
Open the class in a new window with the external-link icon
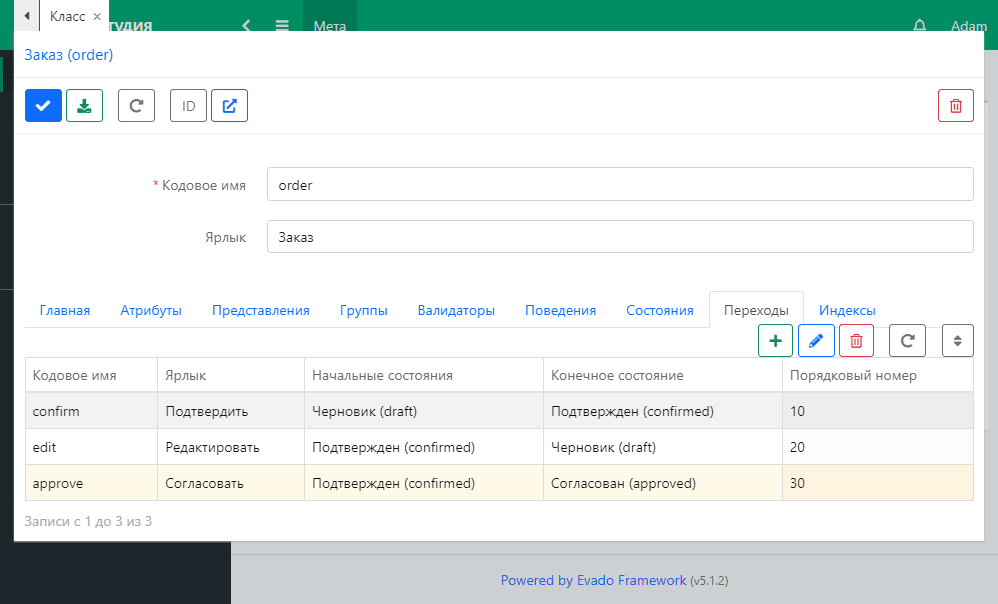tap(230, 106)
